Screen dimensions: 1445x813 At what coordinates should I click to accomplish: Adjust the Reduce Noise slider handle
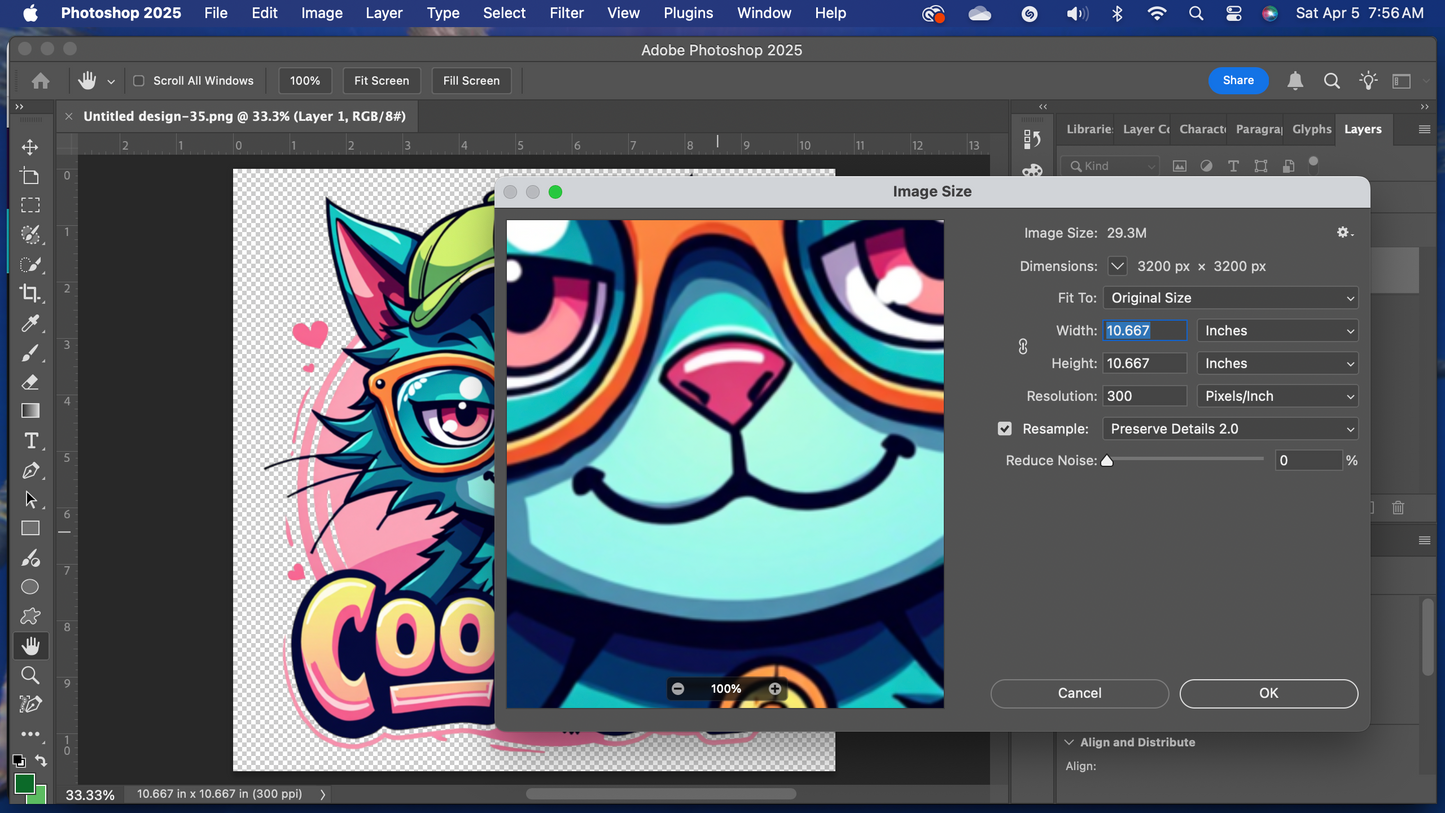point(1107,461)
